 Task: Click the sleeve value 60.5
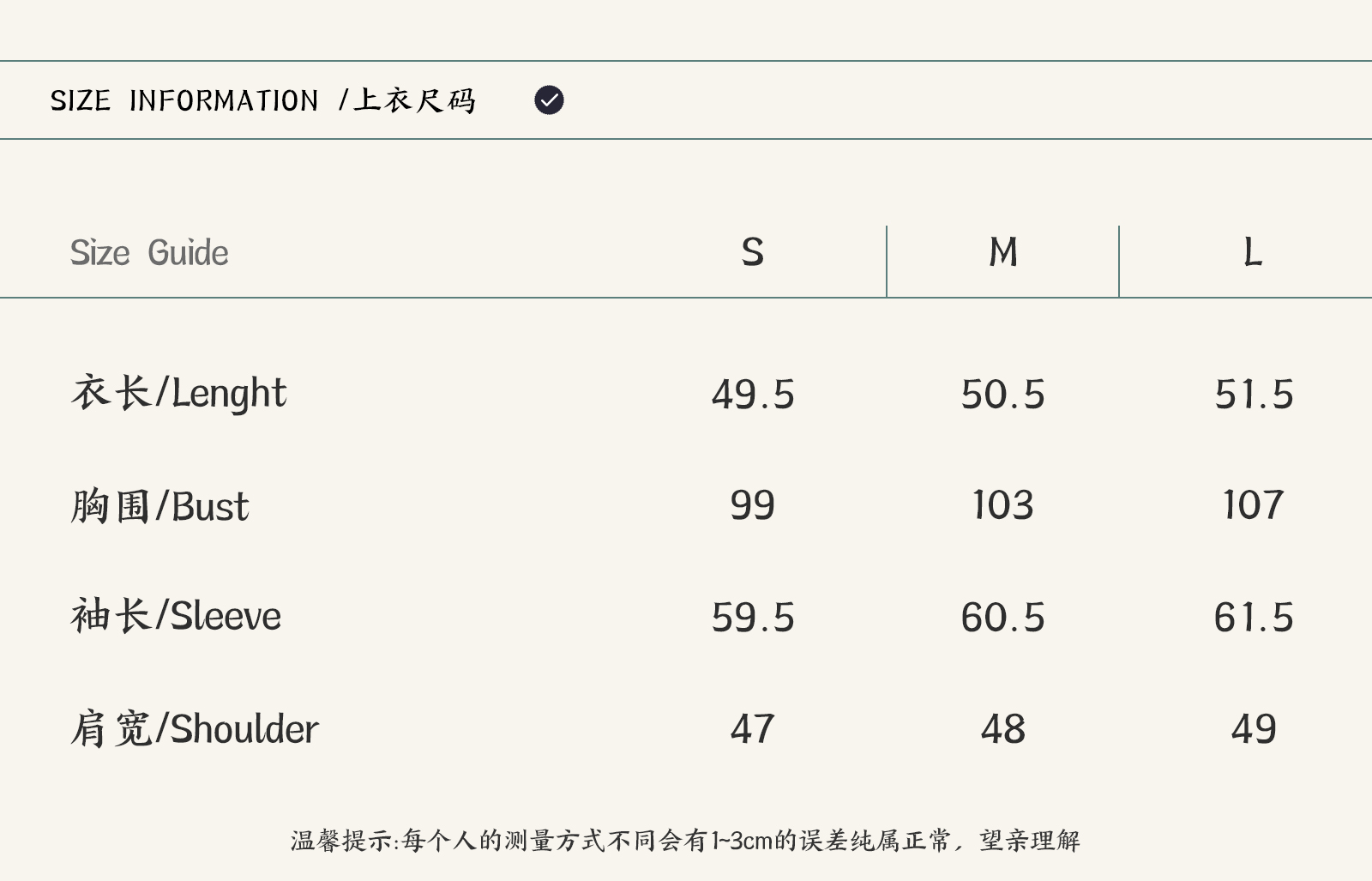point(1003,618)
